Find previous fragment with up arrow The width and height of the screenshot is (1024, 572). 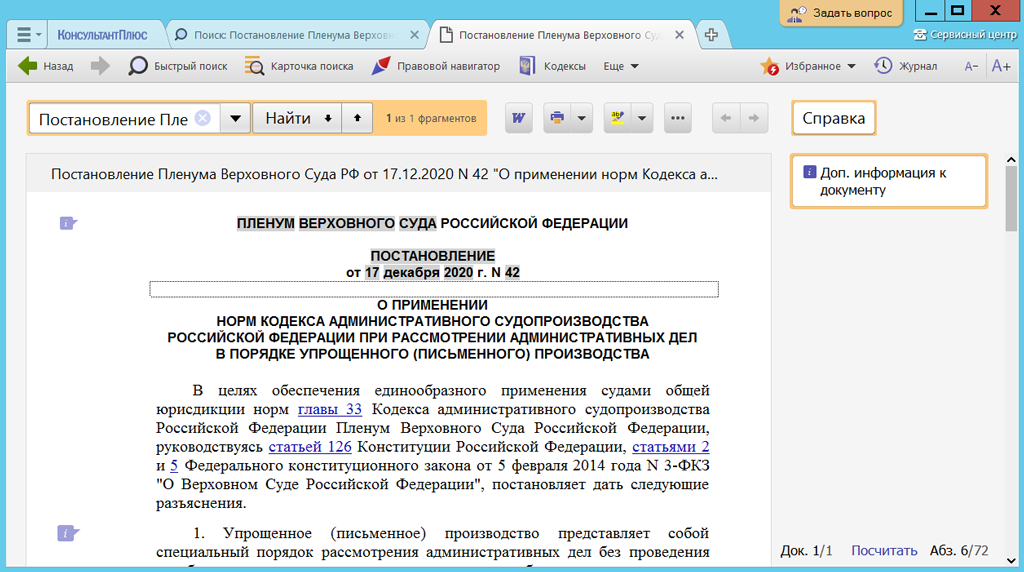click(x=357, y=118)
